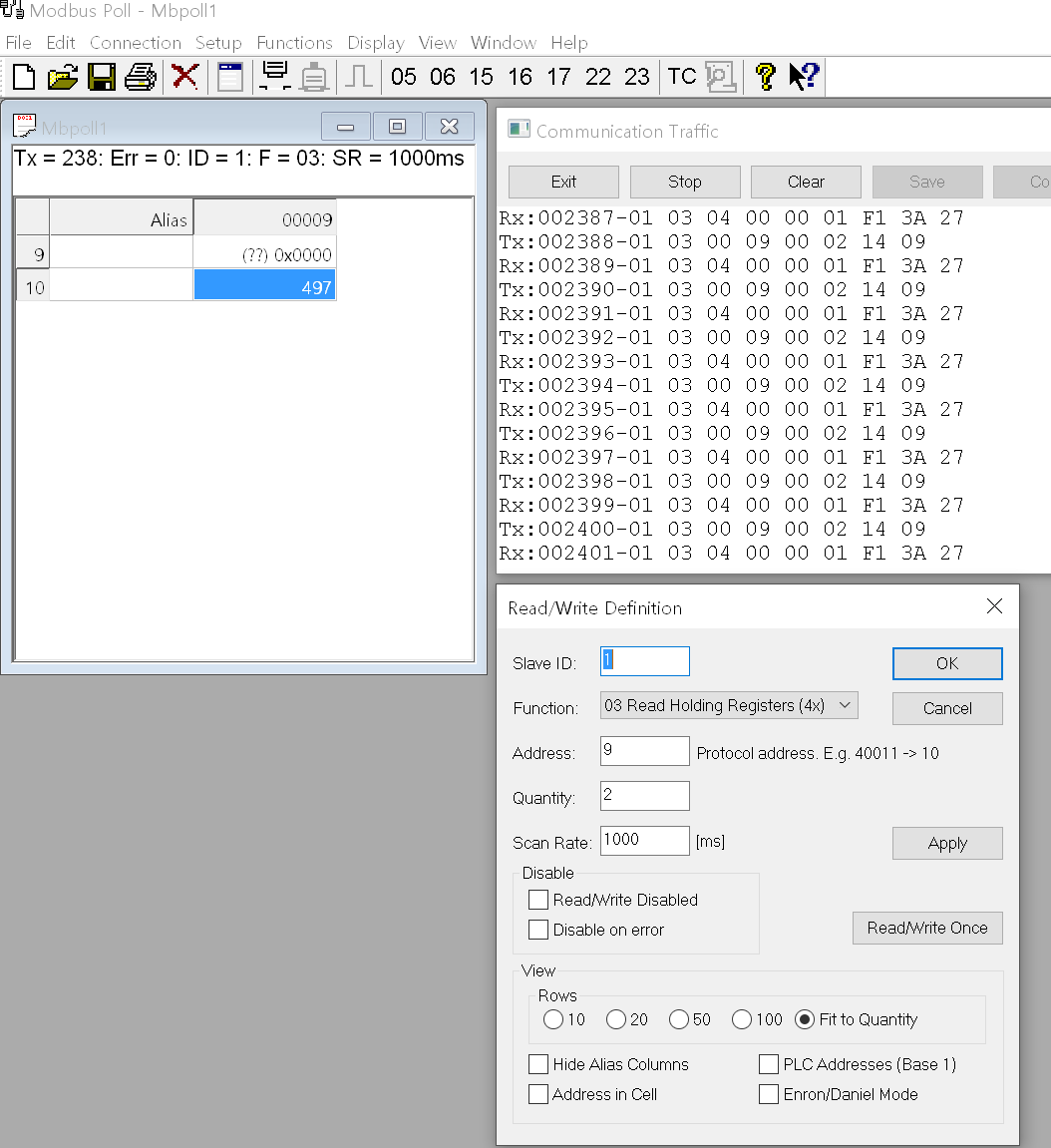Click the Communication Traffic window title icon

coord(519,130)
